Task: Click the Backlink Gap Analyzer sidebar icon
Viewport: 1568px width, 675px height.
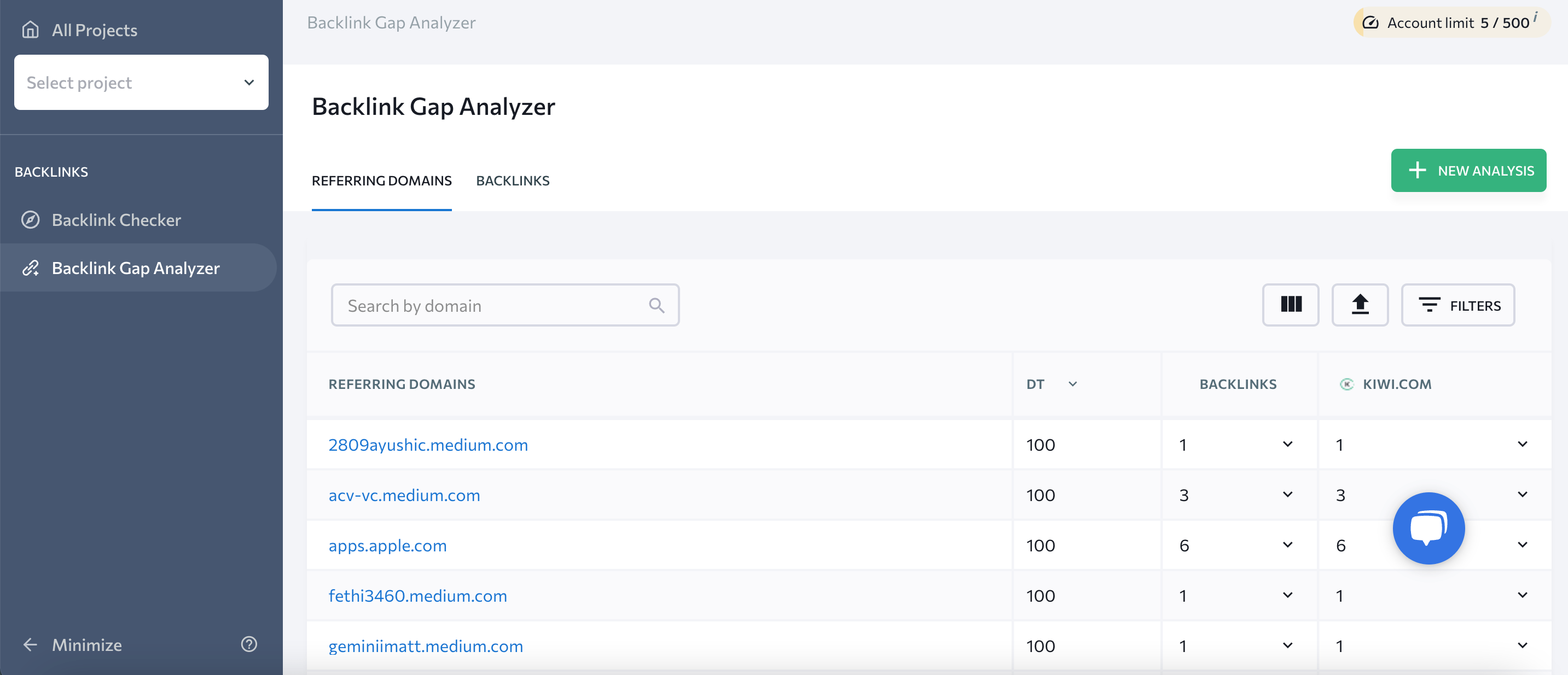Action: (x=29, y=267)
